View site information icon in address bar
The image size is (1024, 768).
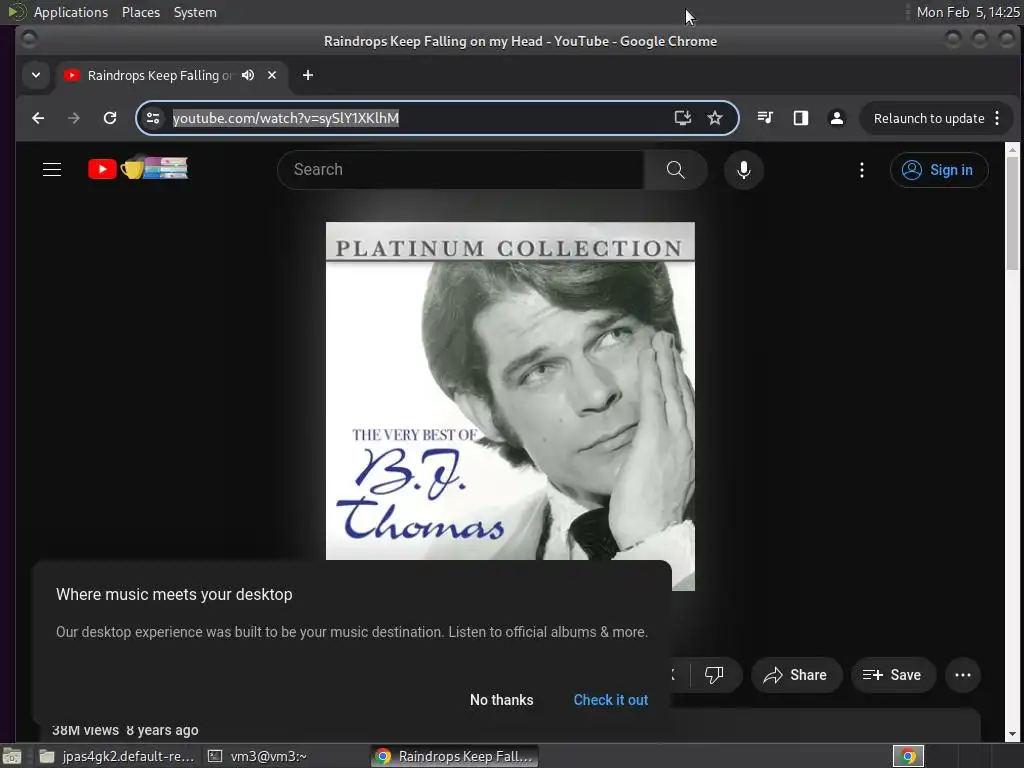(x=153, y=118)
